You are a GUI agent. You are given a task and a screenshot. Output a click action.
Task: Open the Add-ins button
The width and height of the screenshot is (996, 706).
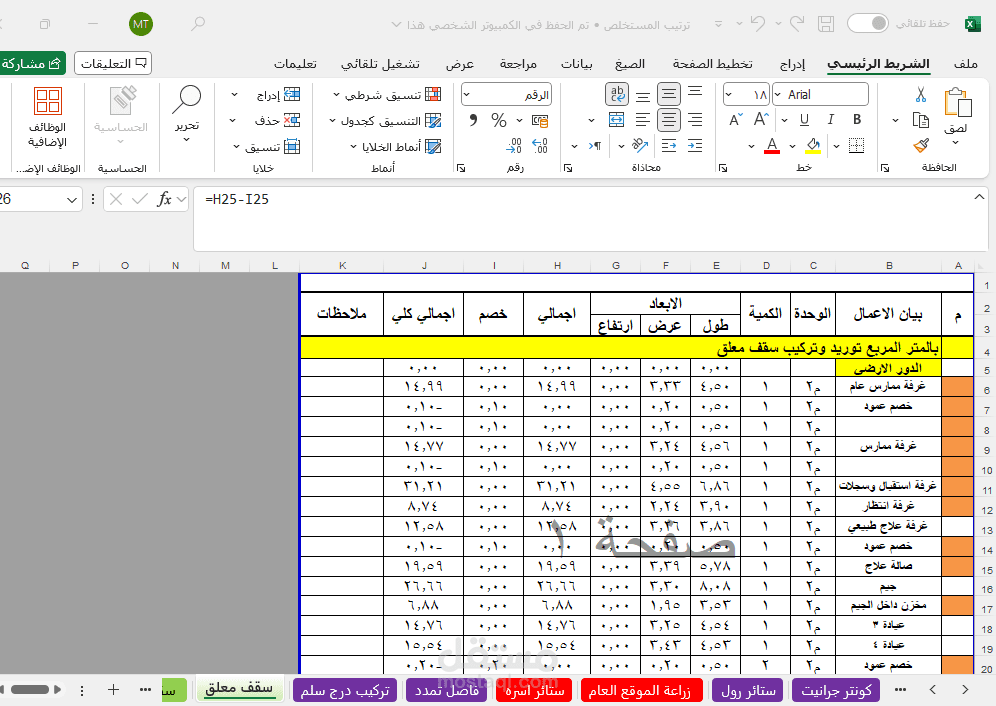(x=48, y=118)
